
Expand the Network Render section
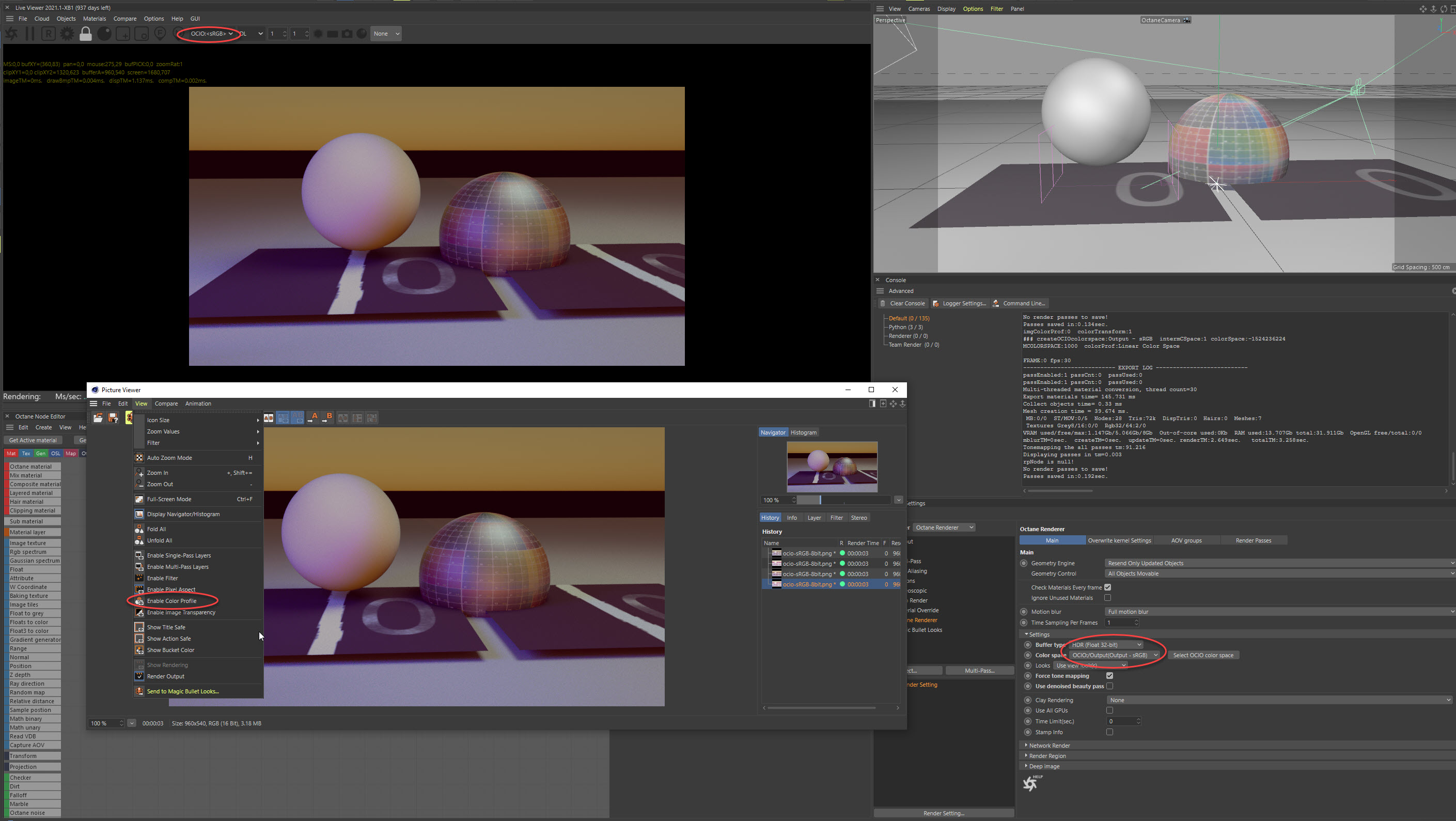tap(1049, 745)
